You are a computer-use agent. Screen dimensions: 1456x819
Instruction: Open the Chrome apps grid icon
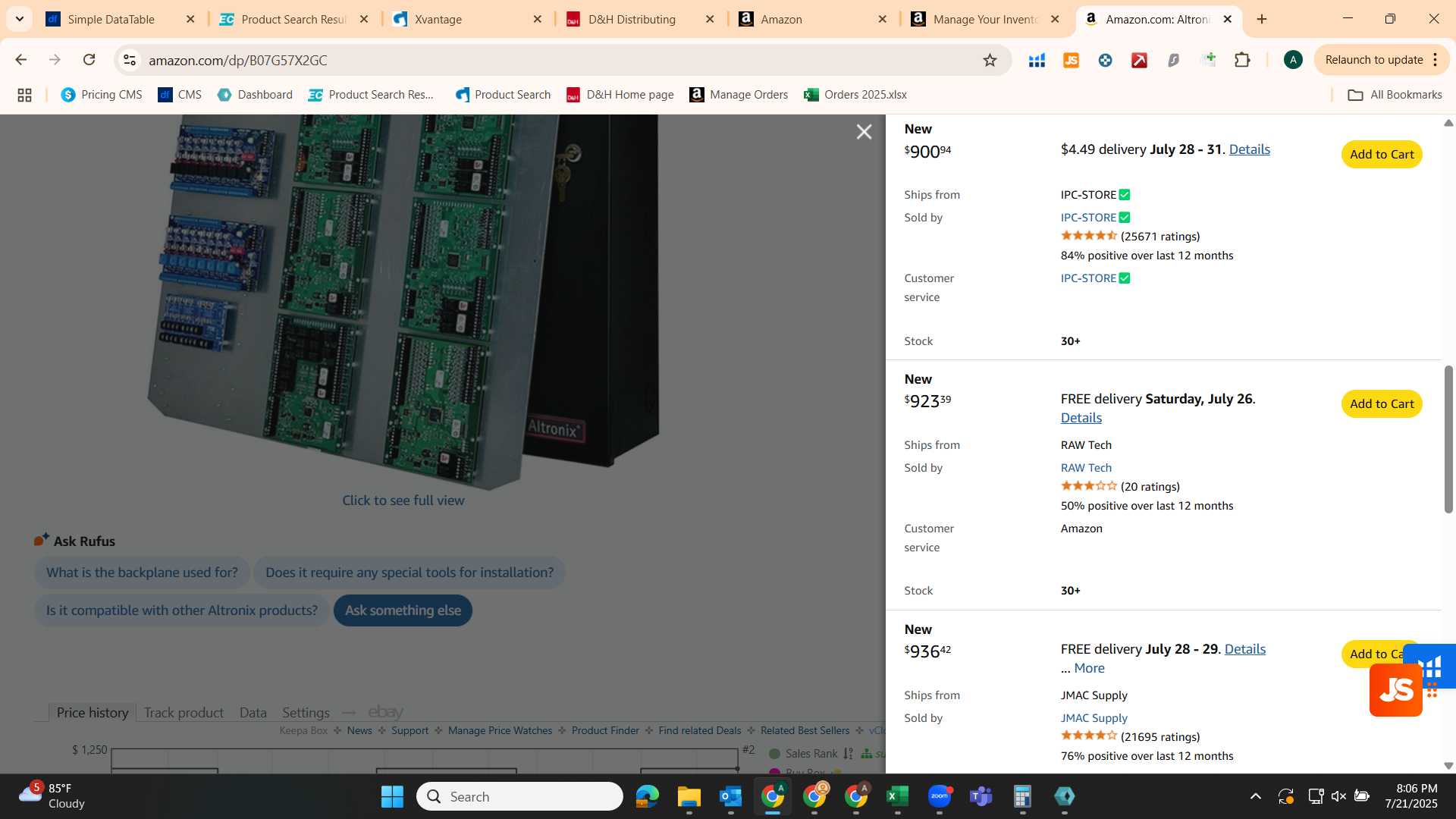coord(24,95)
